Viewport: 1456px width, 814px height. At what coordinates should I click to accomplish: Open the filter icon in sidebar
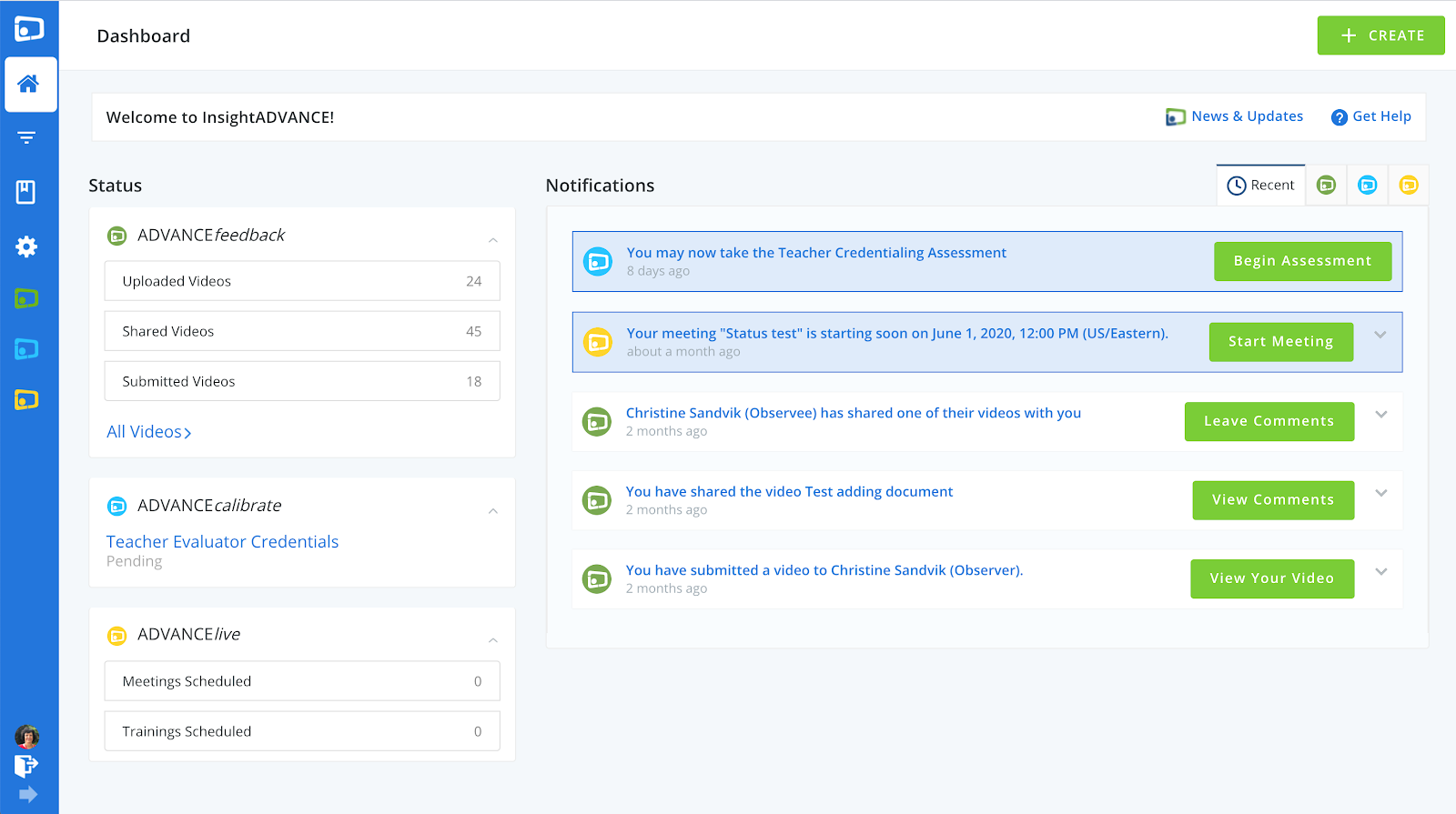click(x=26, y=138)
